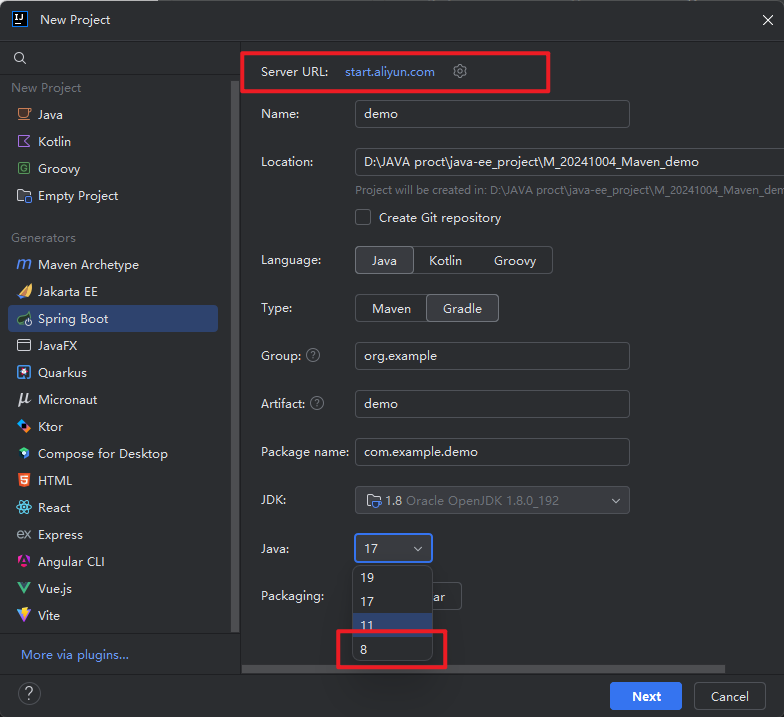784x717 pixels.
Task: Click the Package name field
Action: pos(492,452)
